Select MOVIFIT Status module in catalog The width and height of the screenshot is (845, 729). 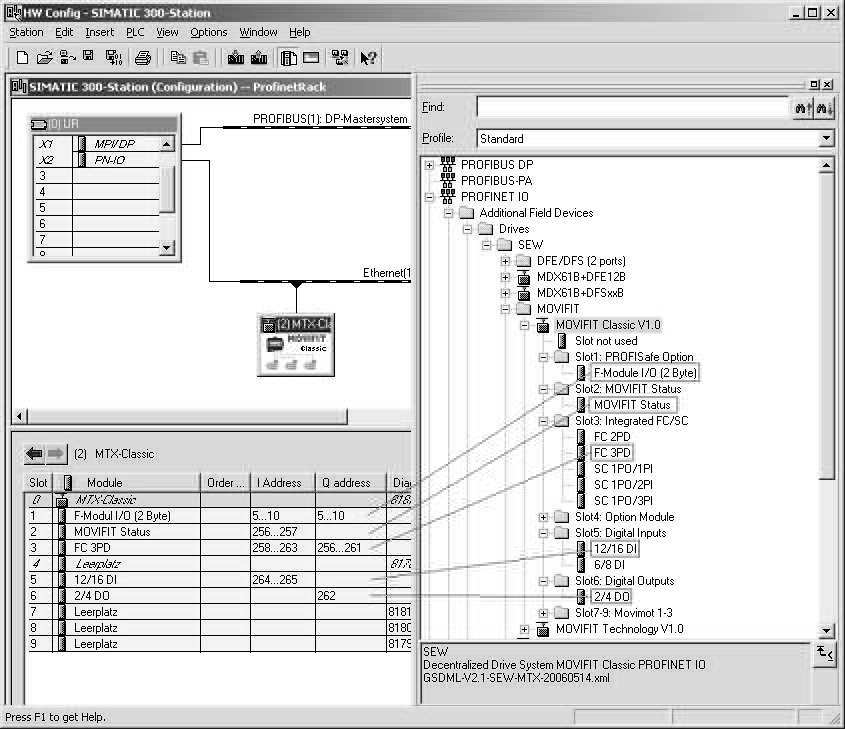632,405
